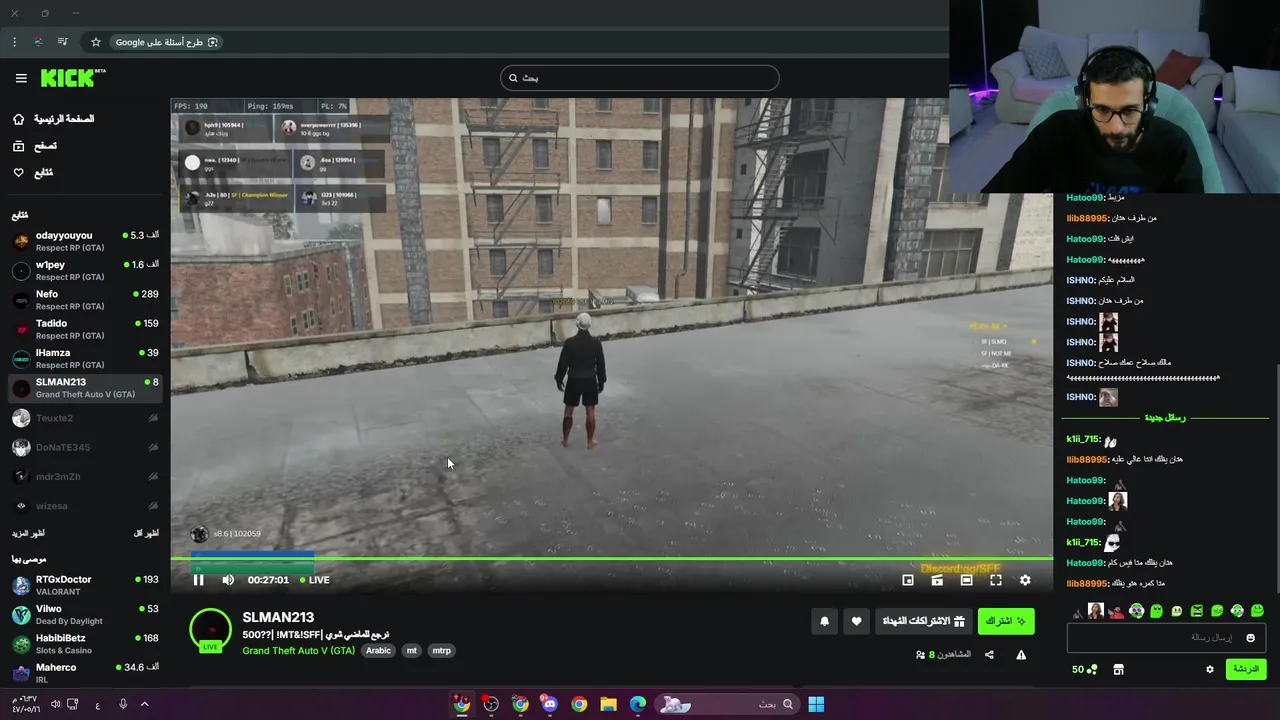The width and height of the screenshot is (1280, 720).
Task: Open offline channel DoNaTE345
Action: click(x=85, y=447)
